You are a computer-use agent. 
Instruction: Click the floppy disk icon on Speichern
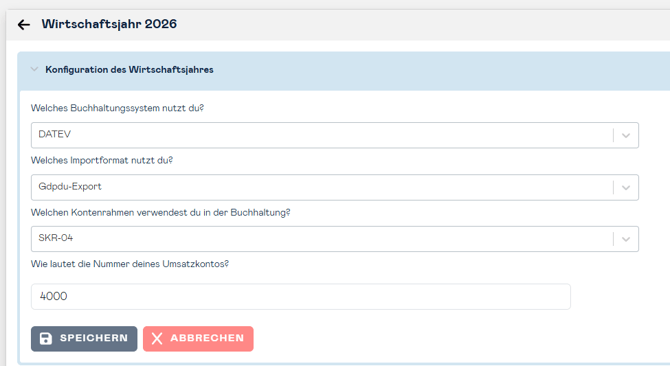46,339
